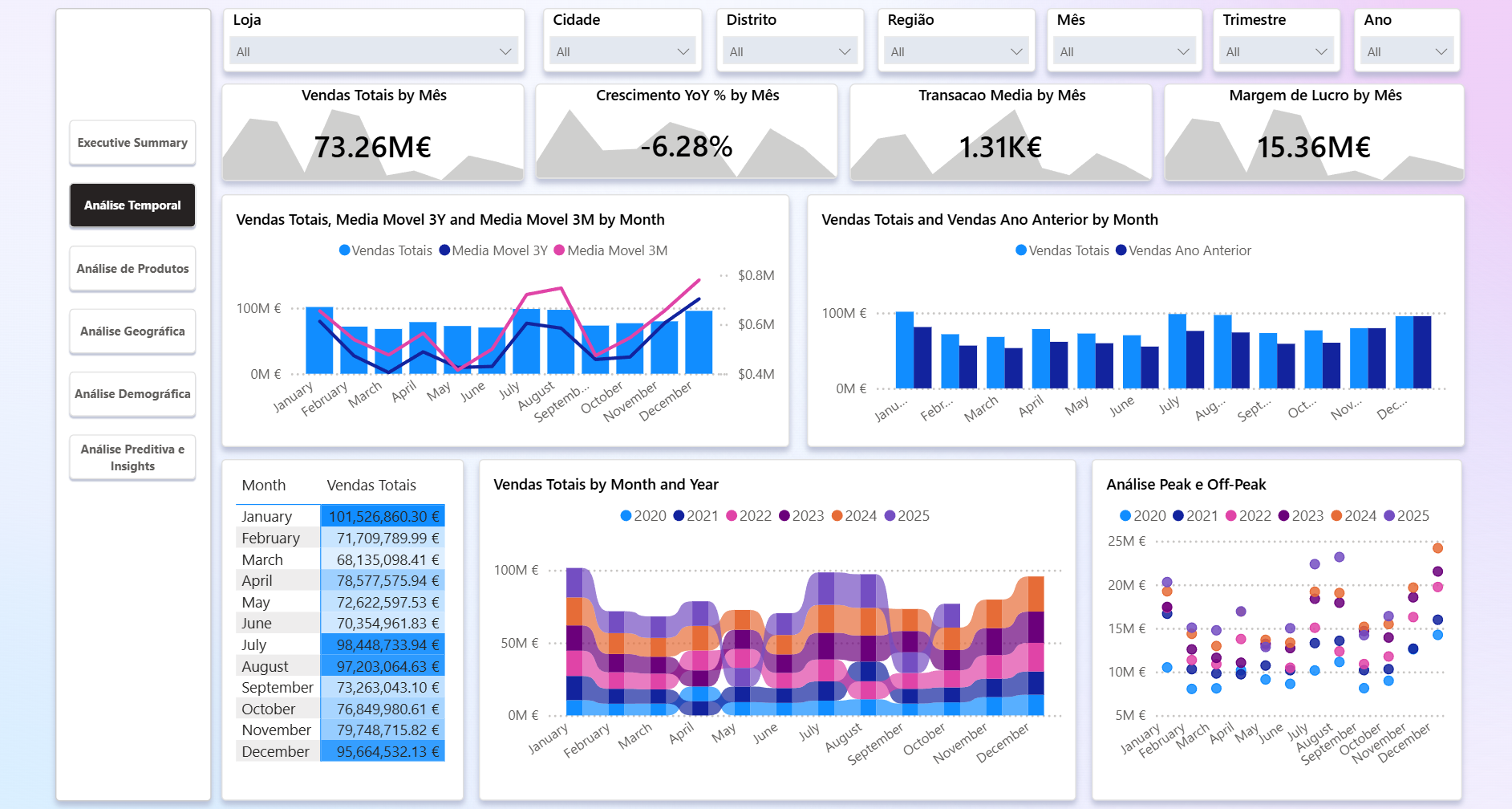
Task: Navigate to Análise Geográfica
Action: (132, 331)
